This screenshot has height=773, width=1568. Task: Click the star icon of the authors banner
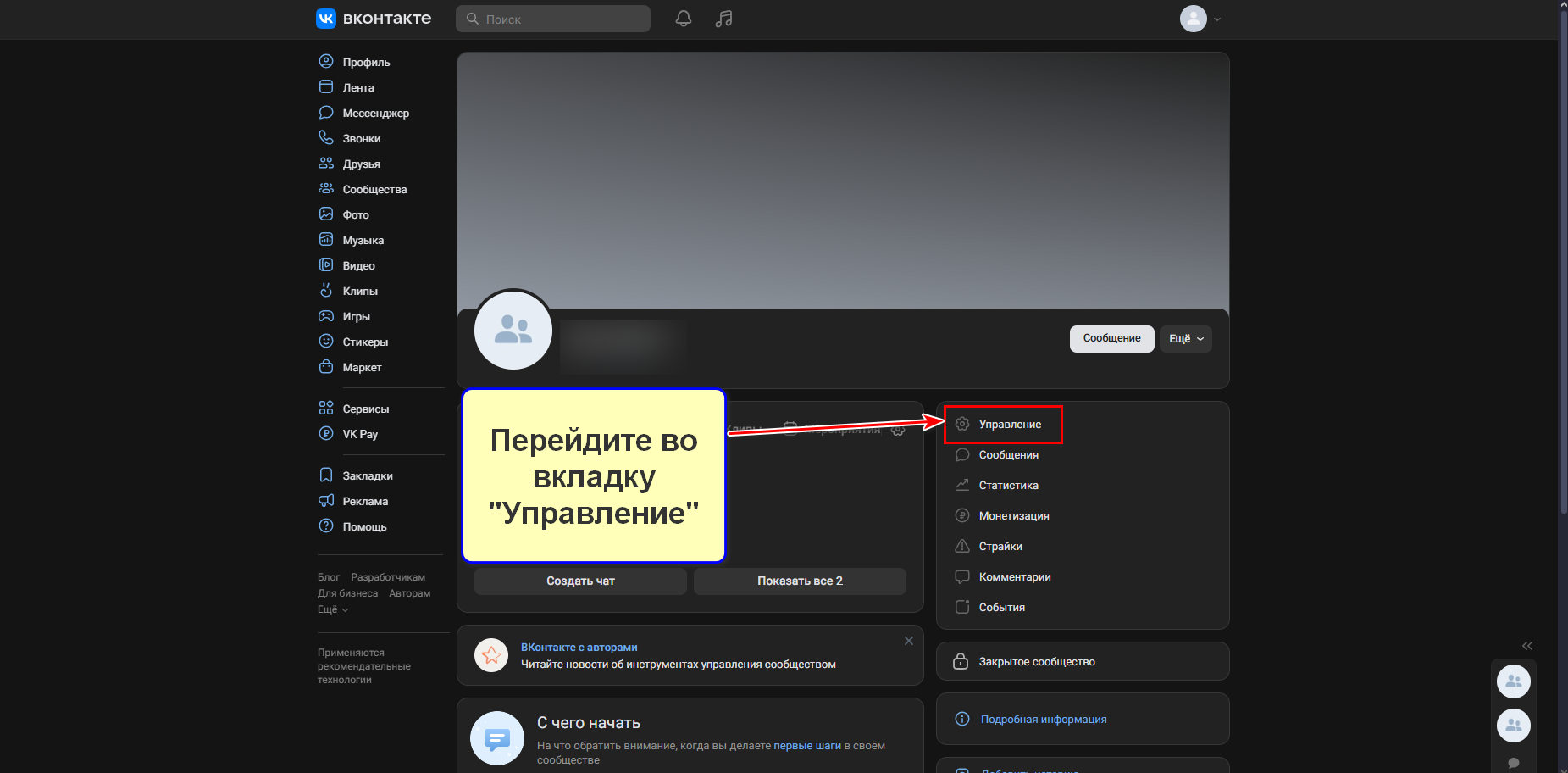491,655
